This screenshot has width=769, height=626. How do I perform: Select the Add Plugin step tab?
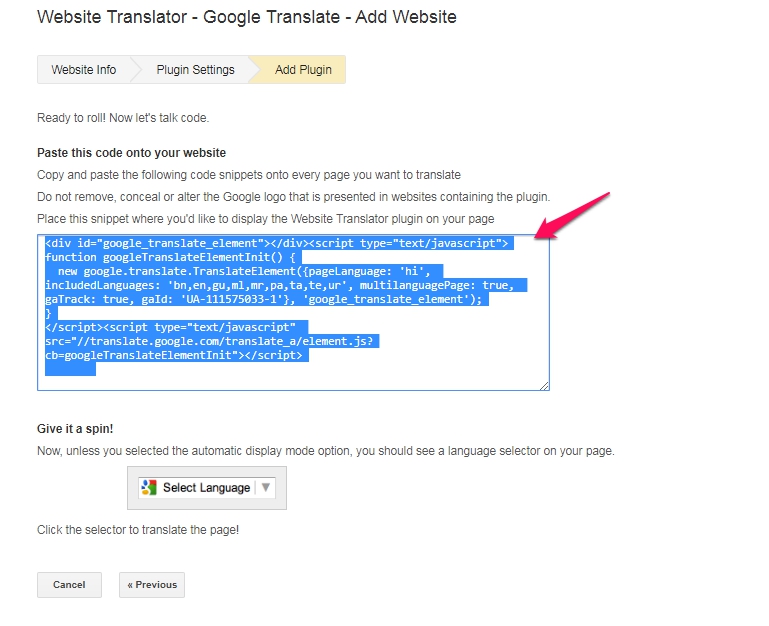point(303,70)
